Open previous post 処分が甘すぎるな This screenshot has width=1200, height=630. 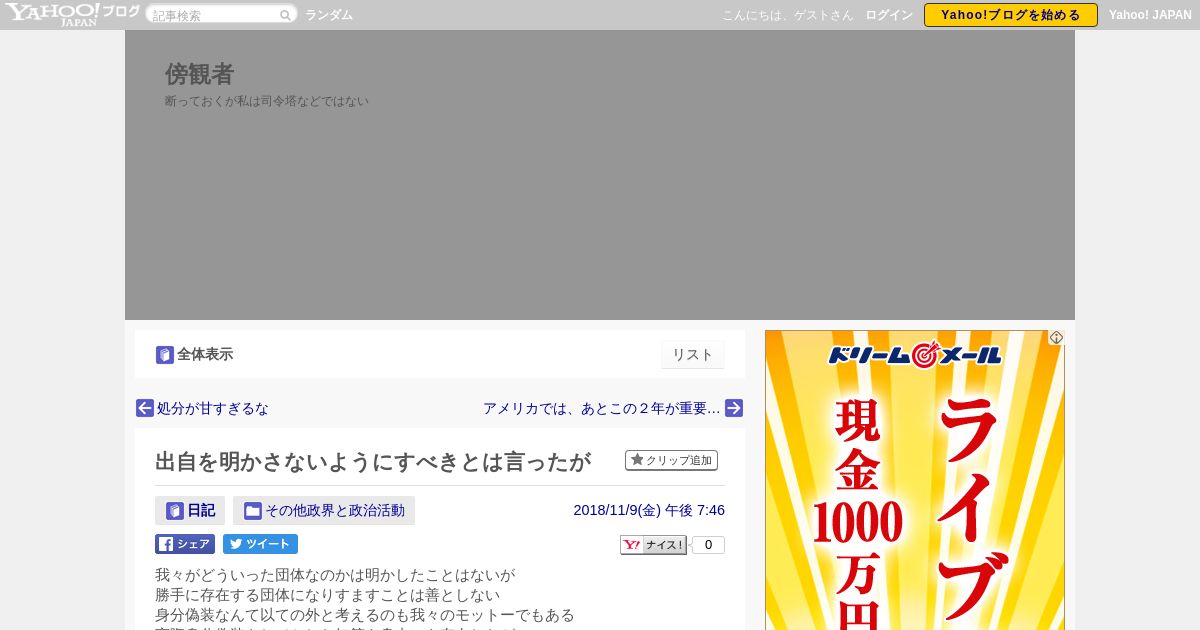coord(213,408)
